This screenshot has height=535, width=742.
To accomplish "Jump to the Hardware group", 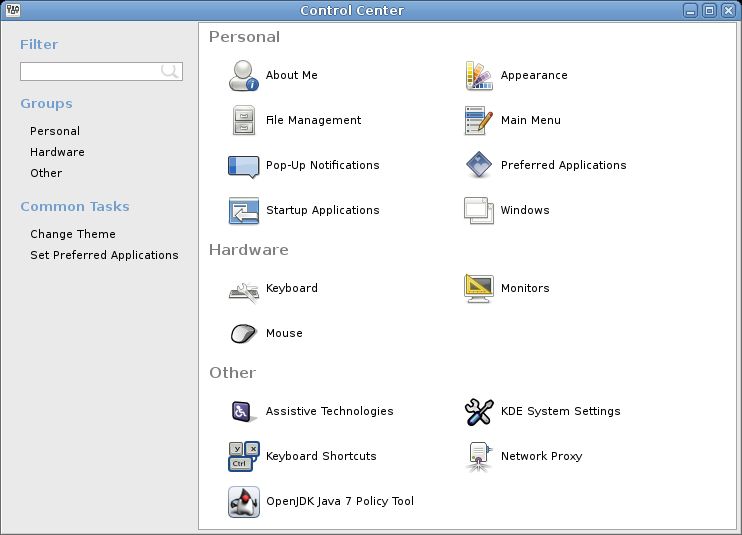I will click(x=57, y=152).
